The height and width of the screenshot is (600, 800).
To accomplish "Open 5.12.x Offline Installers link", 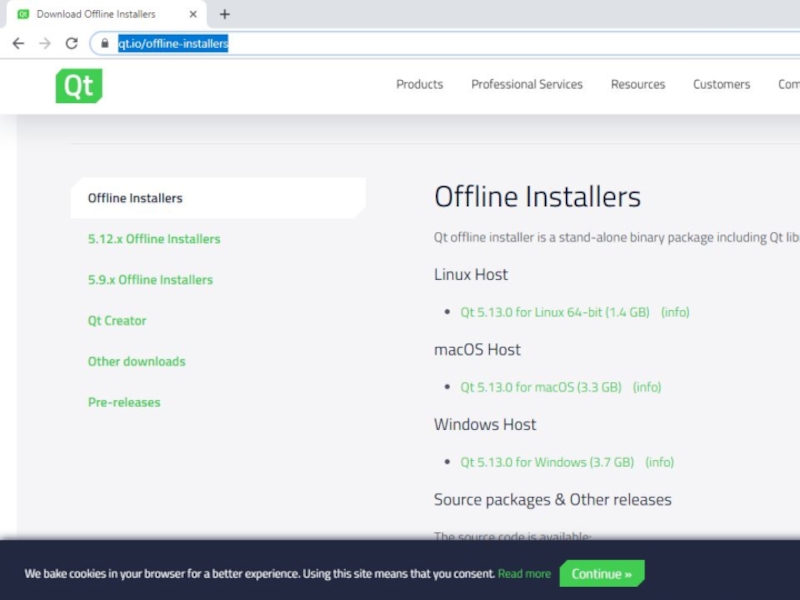I will (154, 239).
